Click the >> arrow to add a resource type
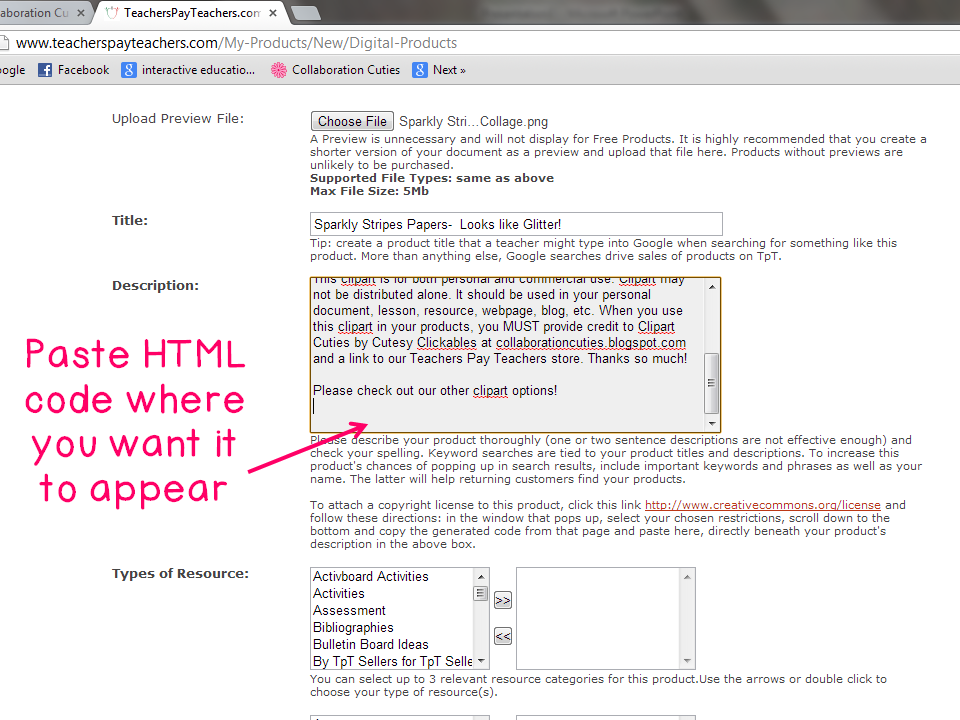Screen dimensions: 960x720 coord(502,600)
